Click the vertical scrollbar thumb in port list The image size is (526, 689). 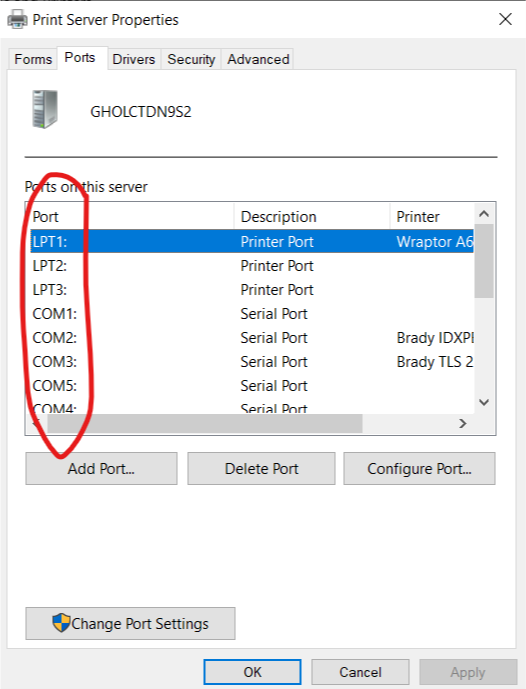(484, 261)
